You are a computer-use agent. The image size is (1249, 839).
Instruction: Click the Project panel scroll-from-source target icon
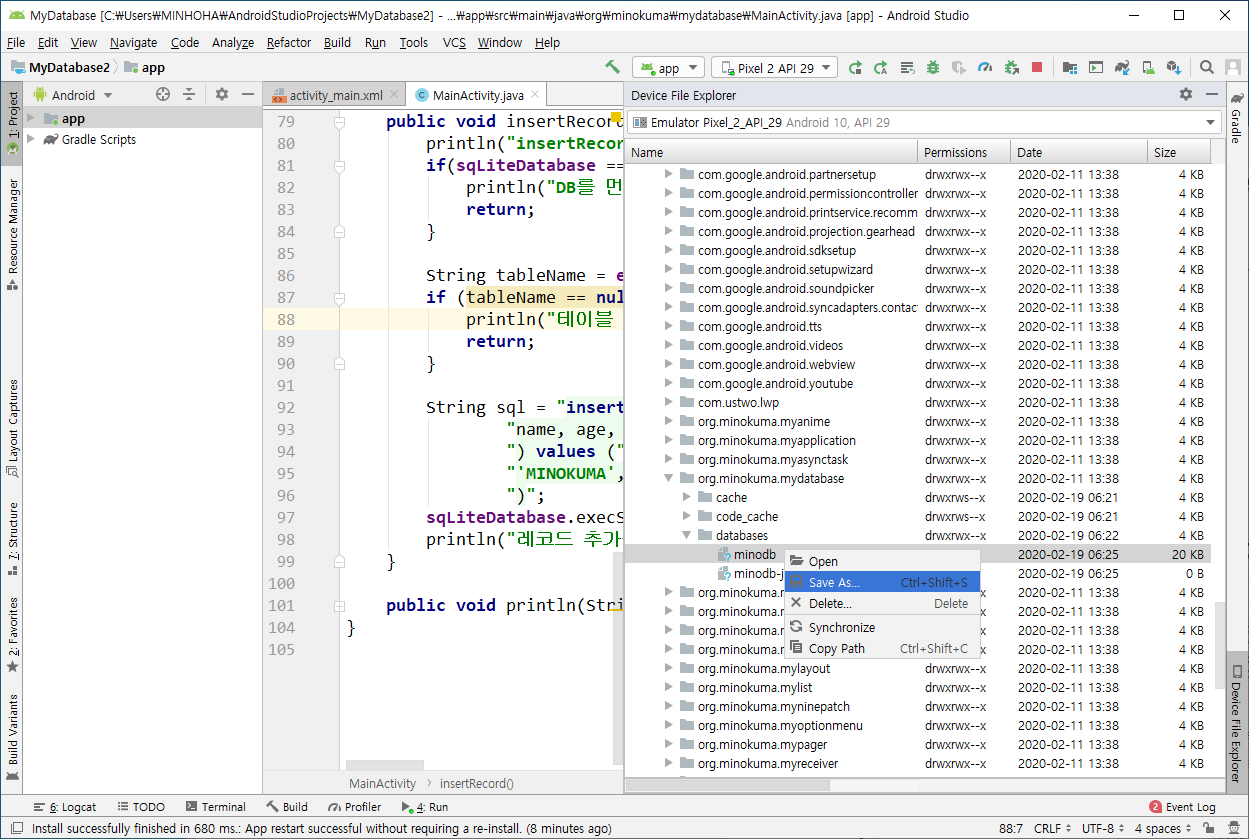(163, 94)
